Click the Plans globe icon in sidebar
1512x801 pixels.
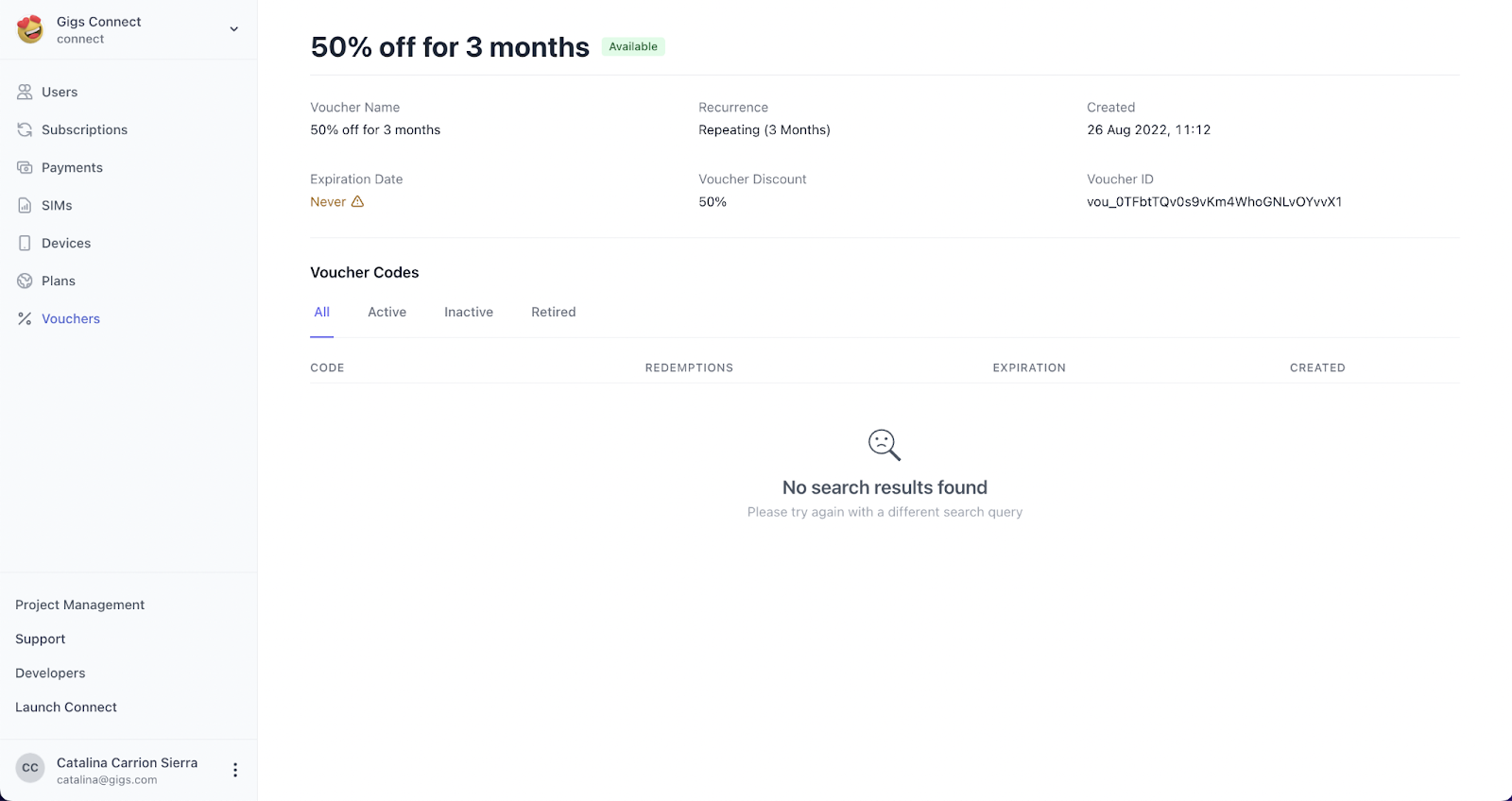(25, 281)
